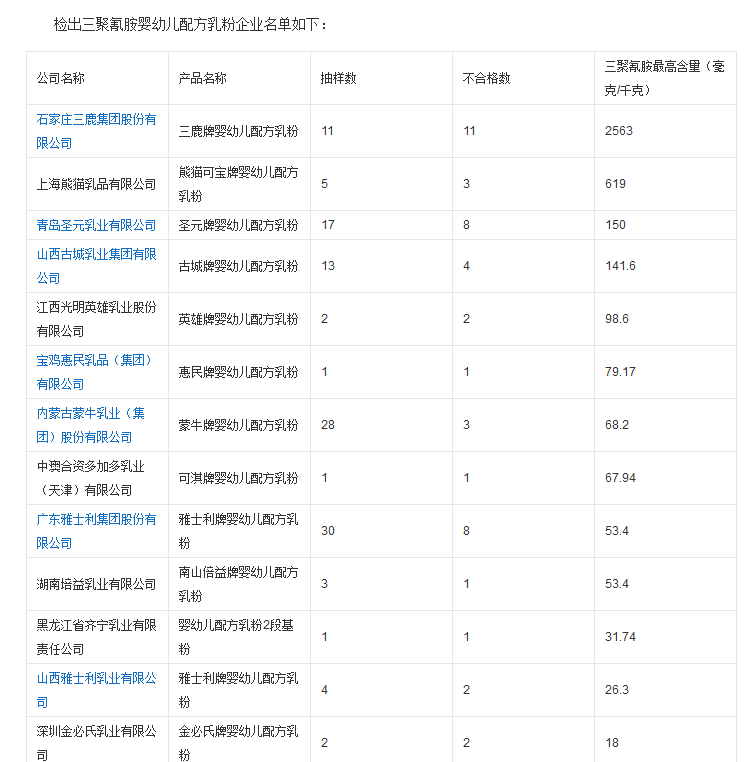Click the 可淇牌婴幼儿配方乳粉 product cell
Image resolution: width=756 pixels, height=762 pixels.
click(x=238, y=478)
